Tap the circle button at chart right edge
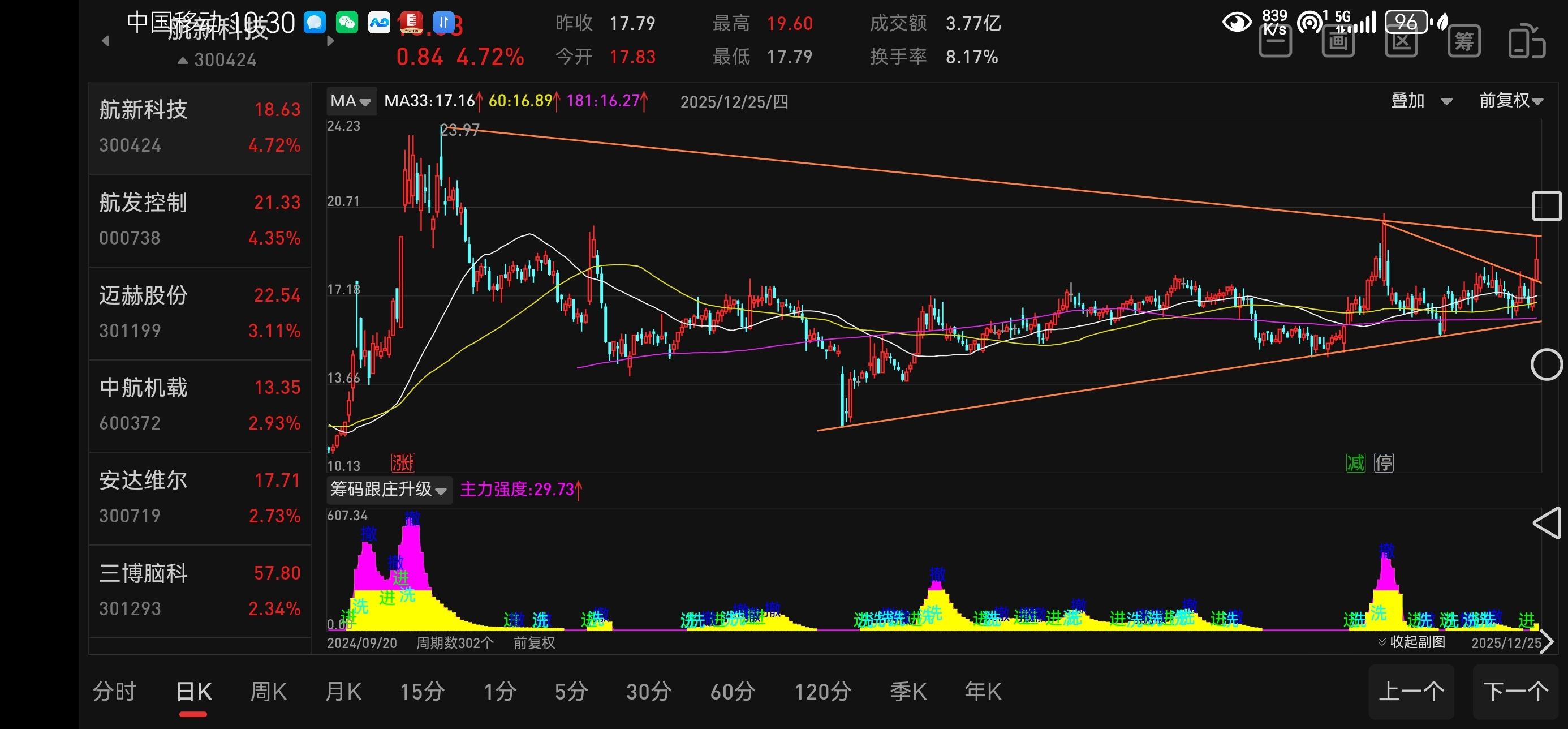 coord(1546,364)
